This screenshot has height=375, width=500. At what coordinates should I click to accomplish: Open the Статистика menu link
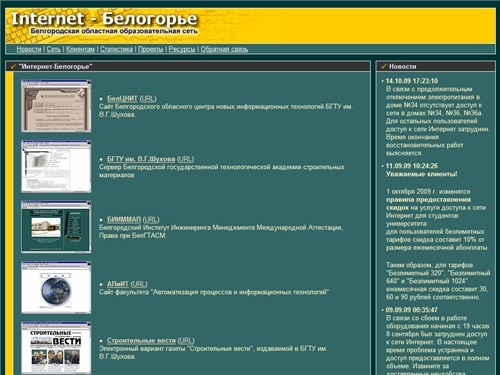pos(116,49)
